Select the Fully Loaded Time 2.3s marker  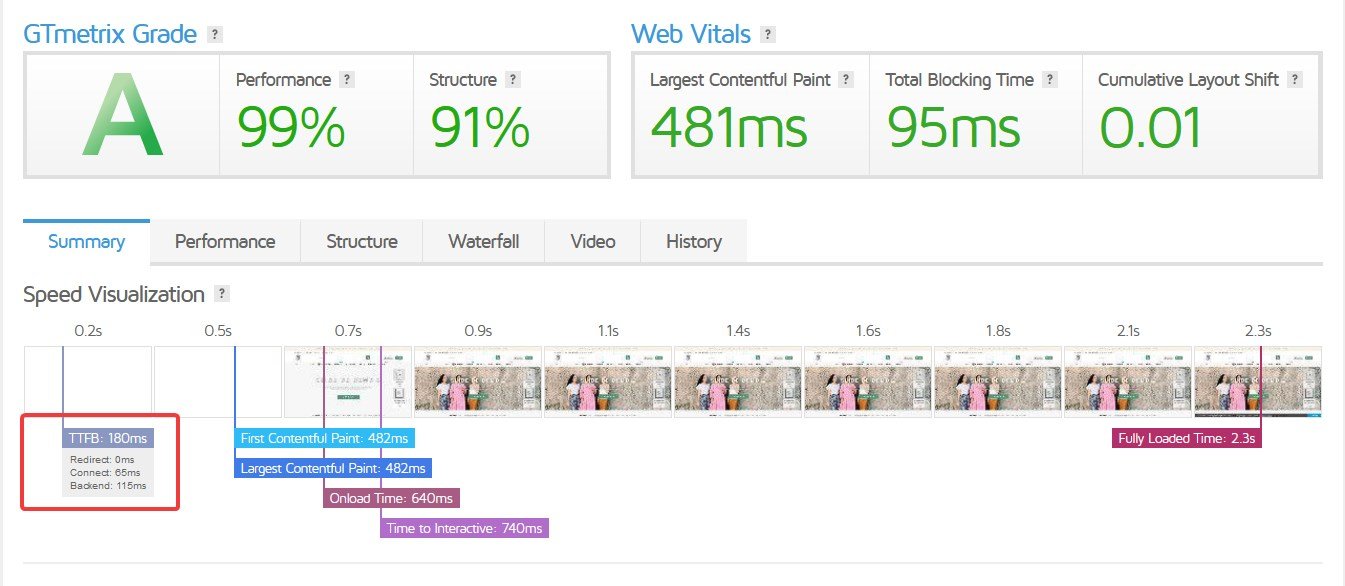1187,438
